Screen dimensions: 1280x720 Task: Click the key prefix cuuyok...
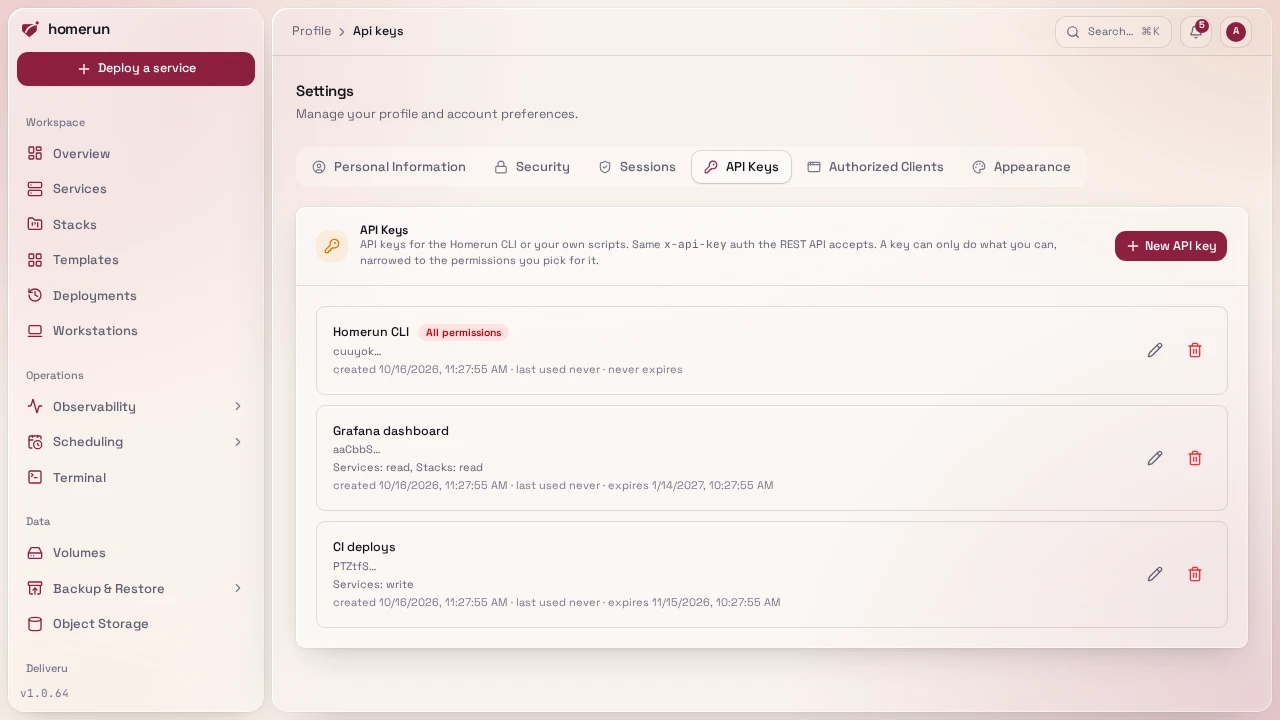tap(357, 351)
